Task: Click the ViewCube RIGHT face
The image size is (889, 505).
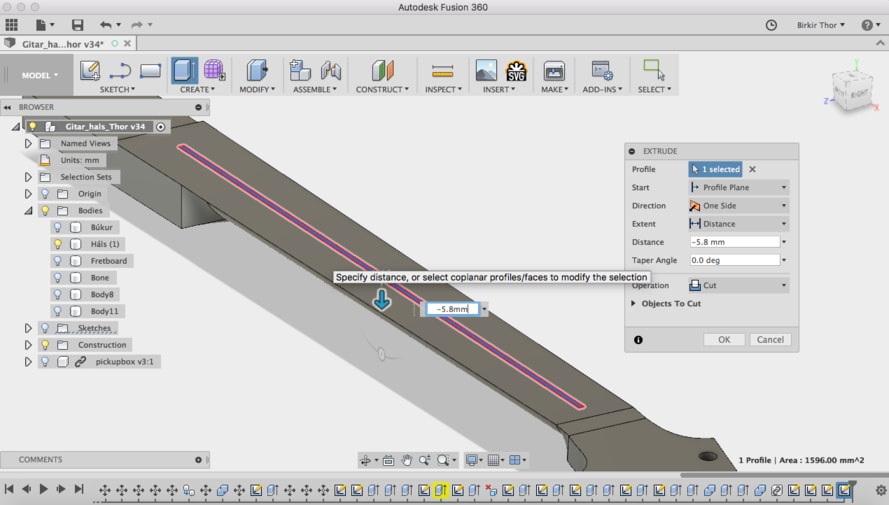Action: click(x=858, y=94)
